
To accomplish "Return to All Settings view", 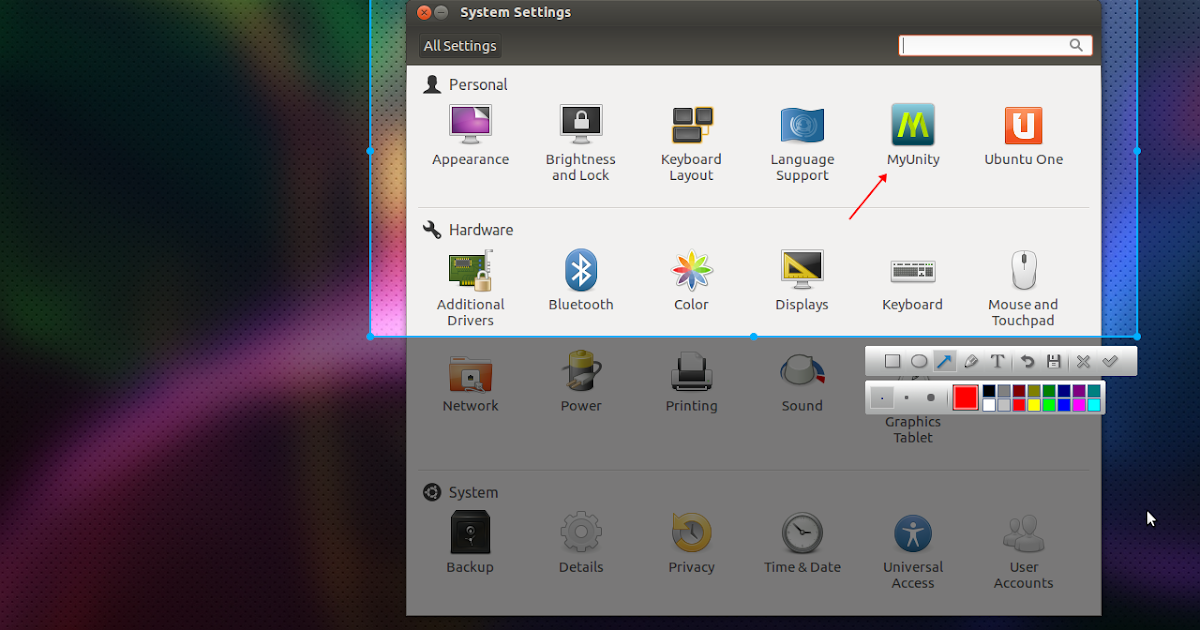I will (459, 45).
